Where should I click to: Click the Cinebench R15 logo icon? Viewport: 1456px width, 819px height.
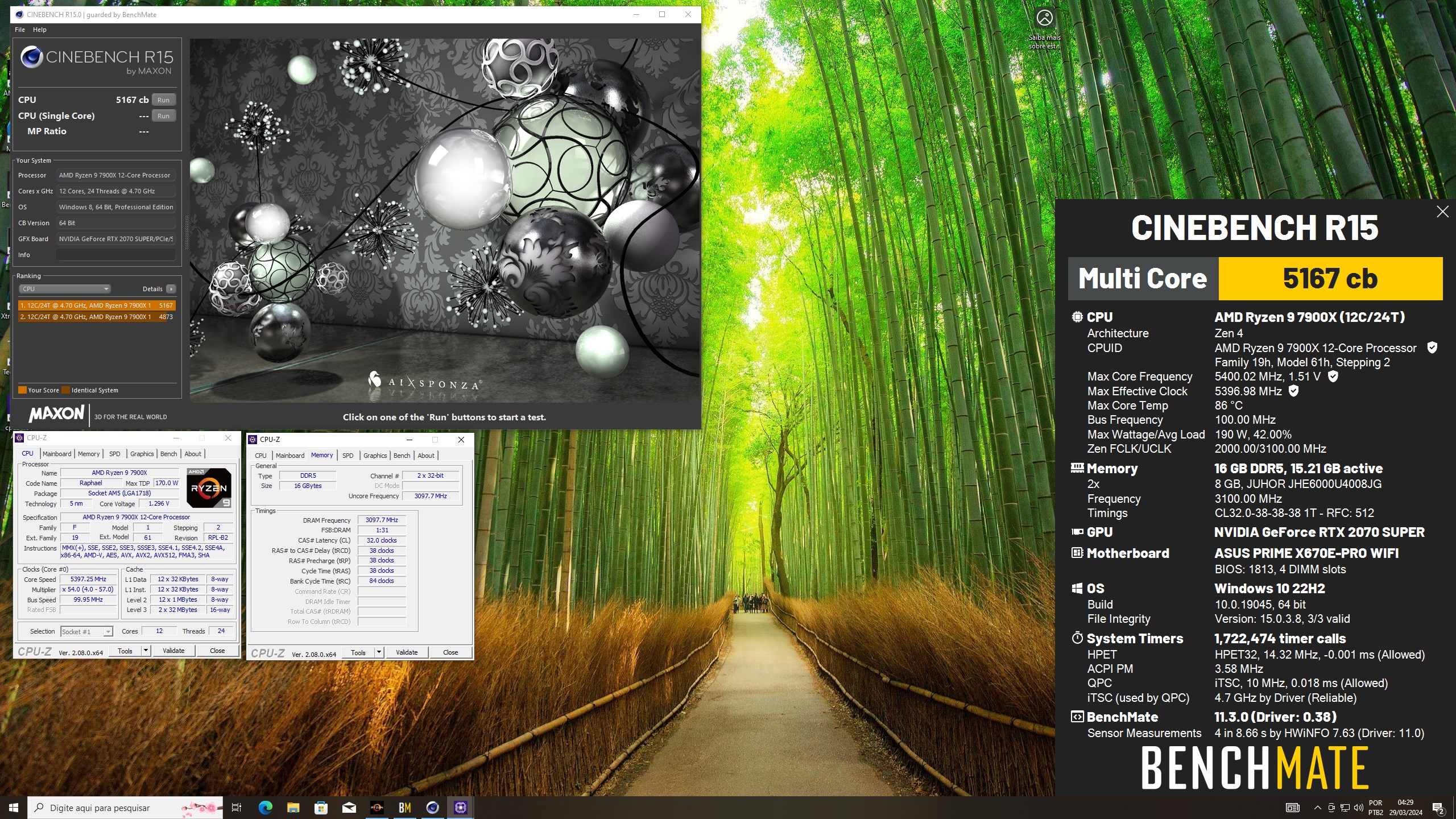[31, 57]
